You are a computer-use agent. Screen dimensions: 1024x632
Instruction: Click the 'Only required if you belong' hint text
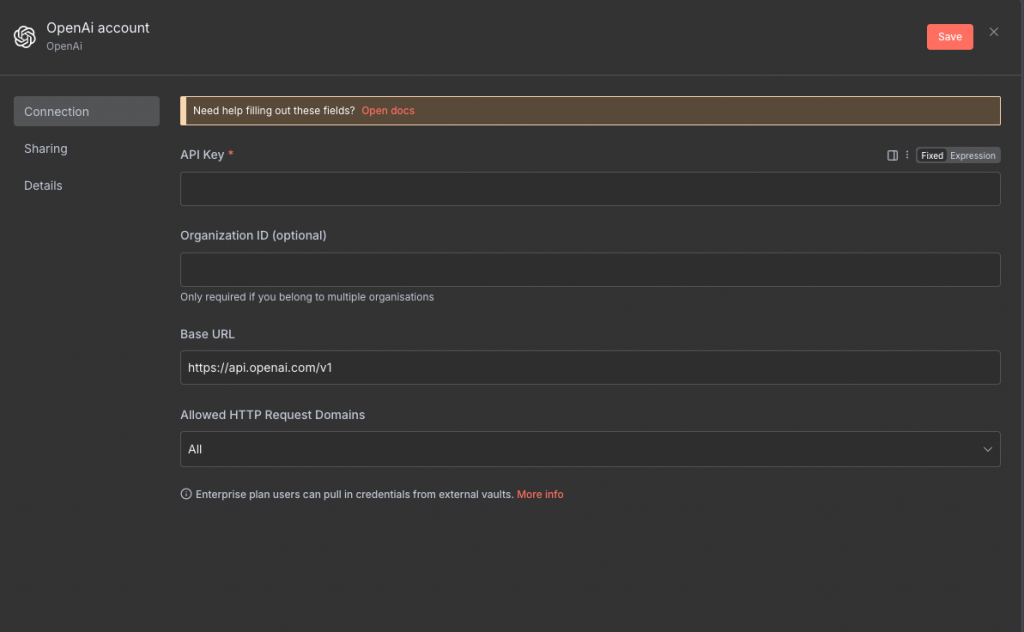(307, 297)
